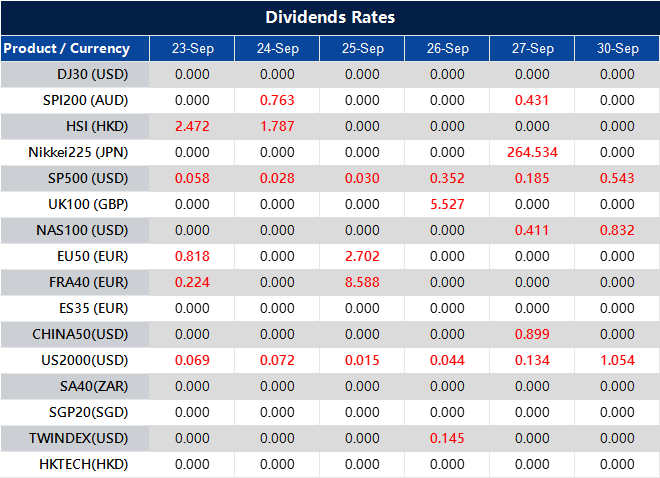Image resolution: width=660 pixels, height=478 pixels.
Task: Click the 2.702 value in EU50 row
Action: pyautogui.click(x=362, y=256)
